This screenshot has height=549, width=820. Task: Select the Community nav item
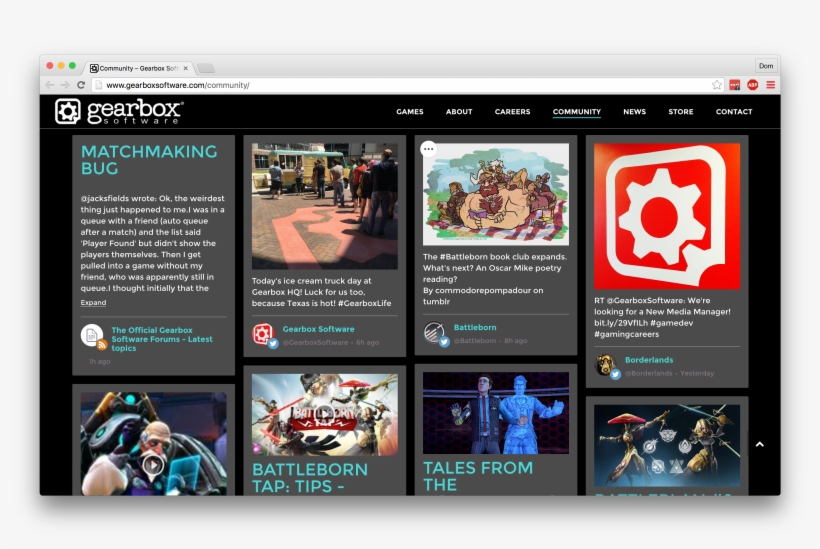577,112
